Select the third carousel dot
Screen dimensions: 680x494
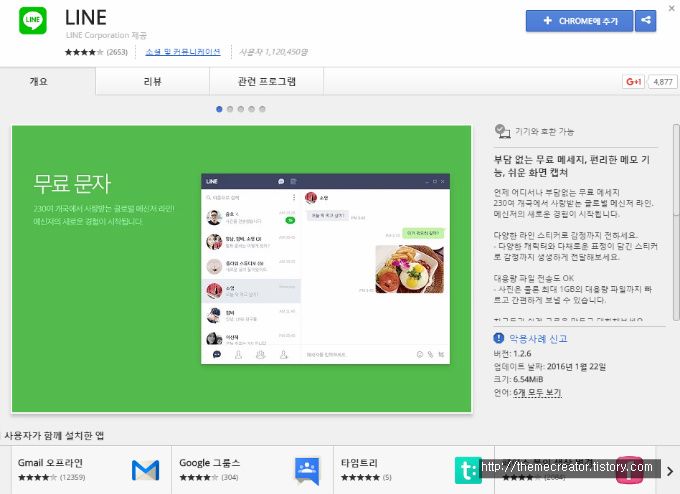click(x=241, y=109)
